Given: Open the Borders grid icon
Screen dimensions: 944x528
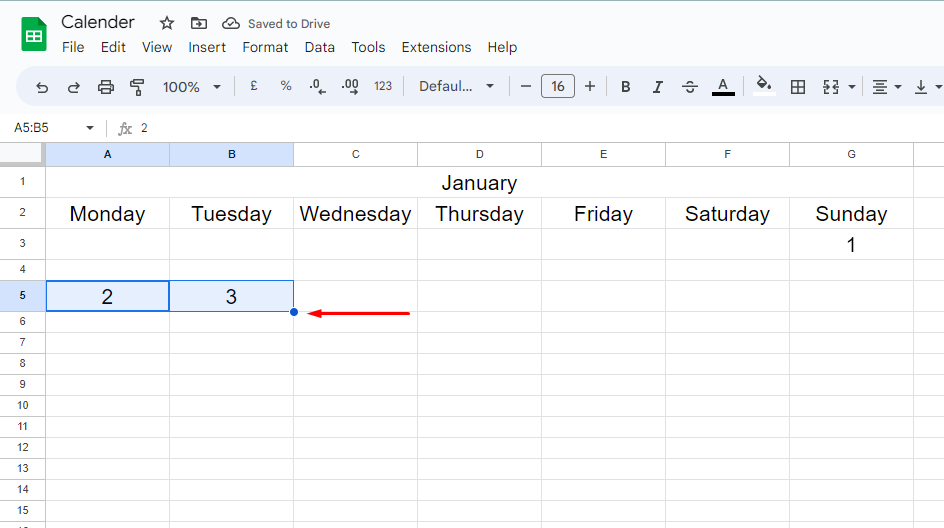Looking at the screenshot, I should click(x=798, y=87).
